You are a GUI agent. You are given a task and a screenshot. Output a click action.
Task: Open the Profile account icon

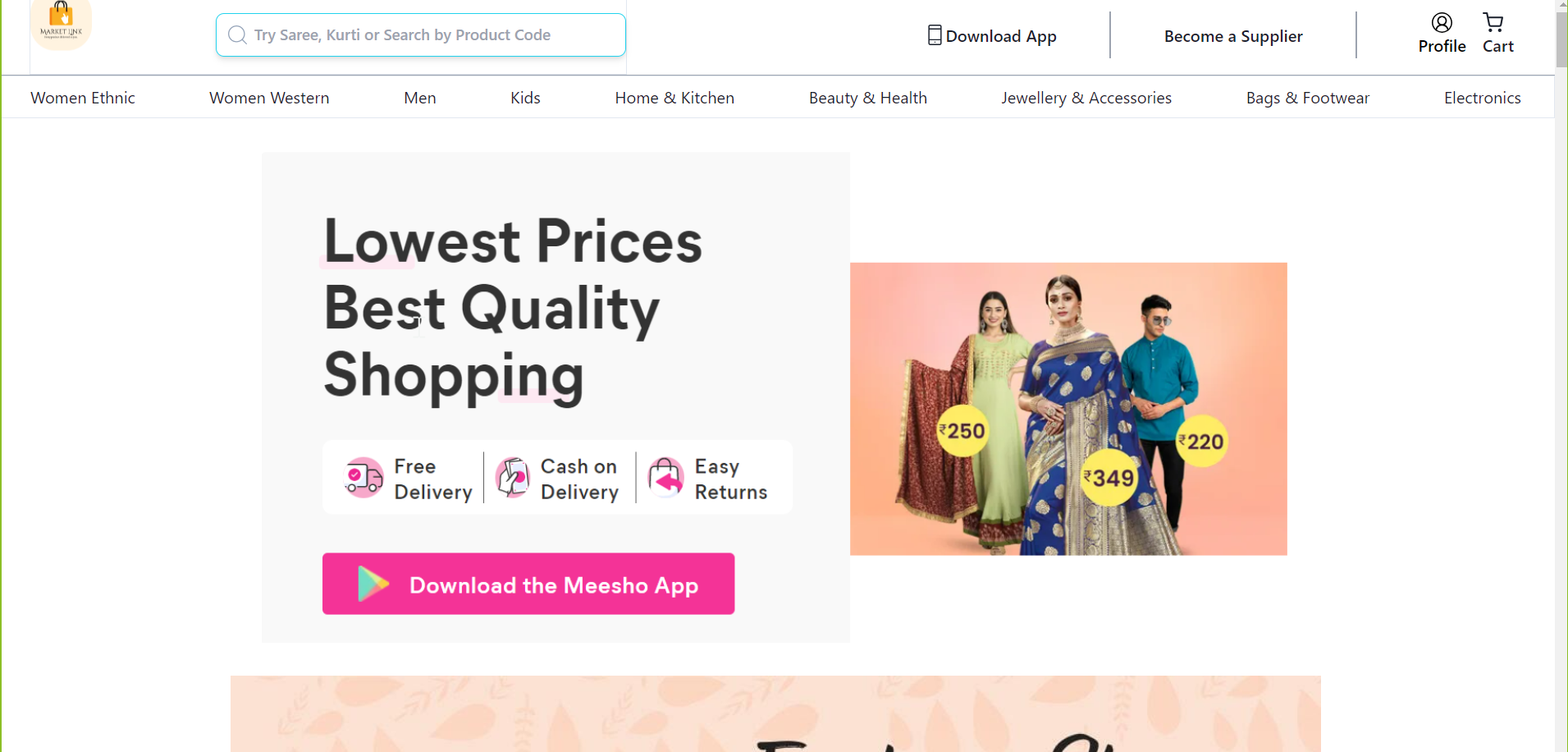(1442, 22)
